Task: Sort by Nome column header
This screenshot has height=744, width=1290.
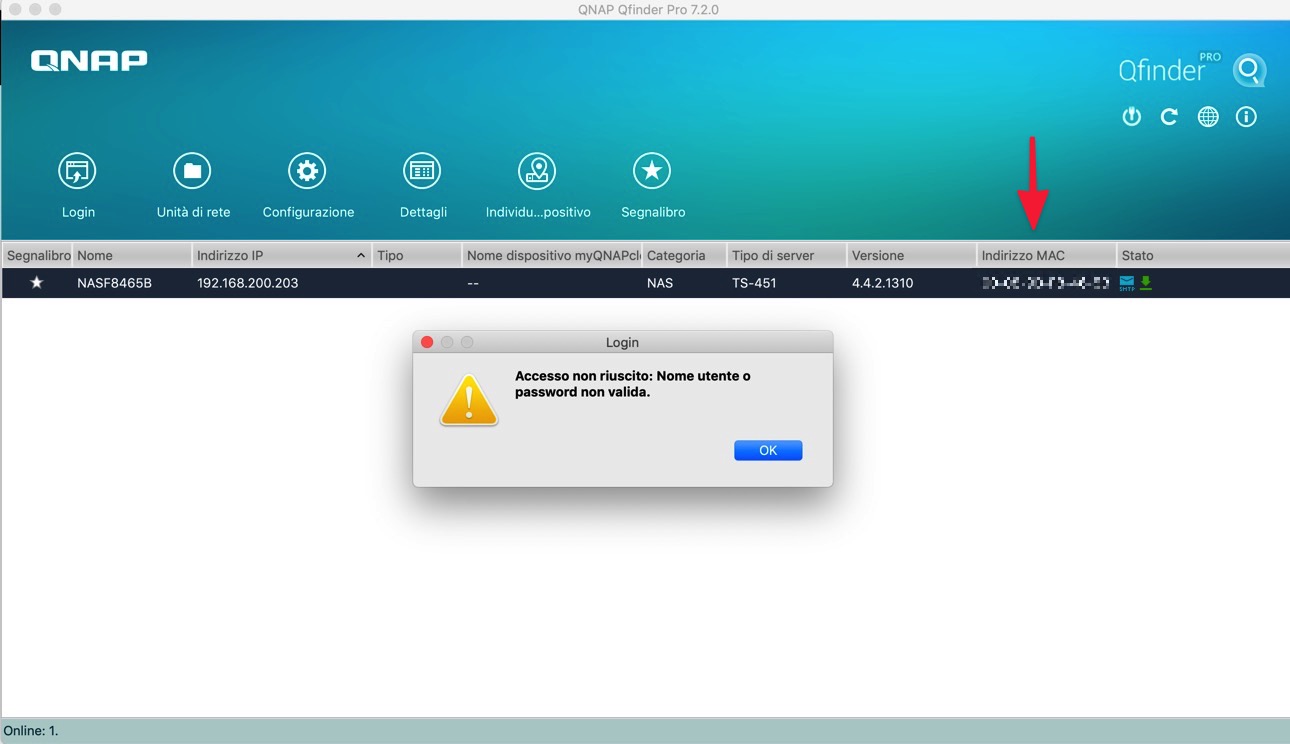Action: [130, 256]
